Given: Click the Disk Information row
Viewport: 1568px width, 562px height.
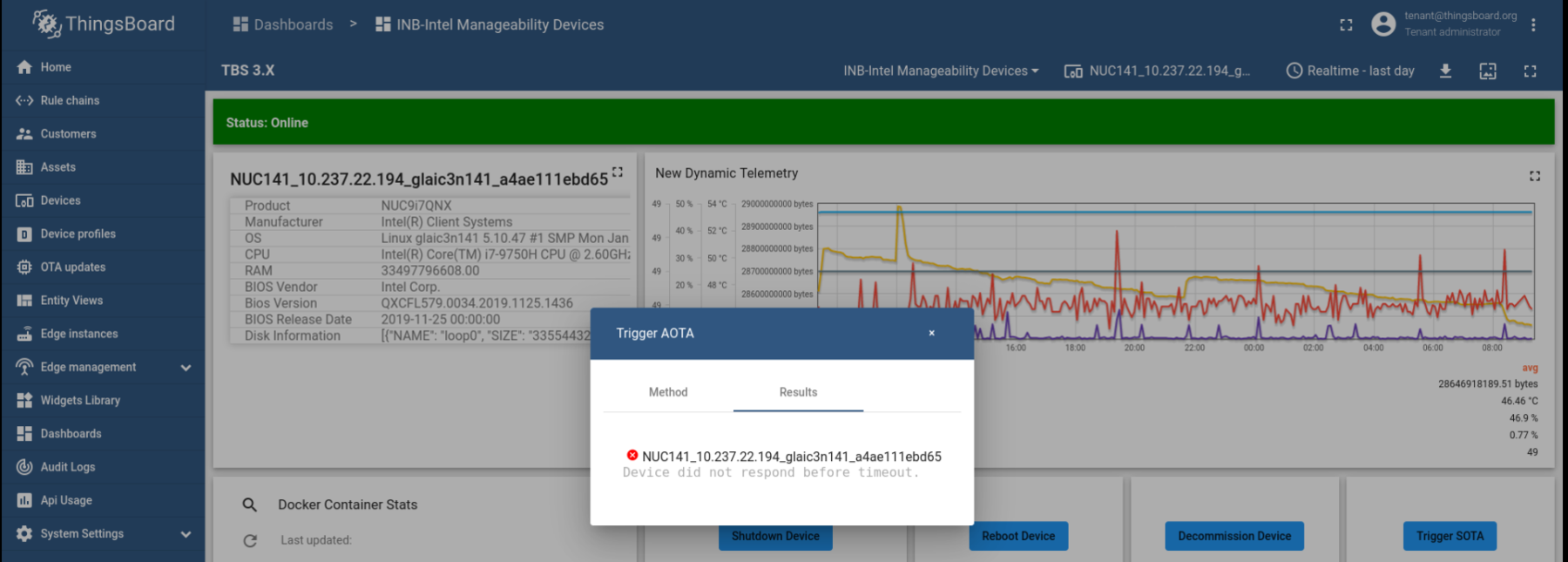Looking at the screenshot, I should coord(430,335).
